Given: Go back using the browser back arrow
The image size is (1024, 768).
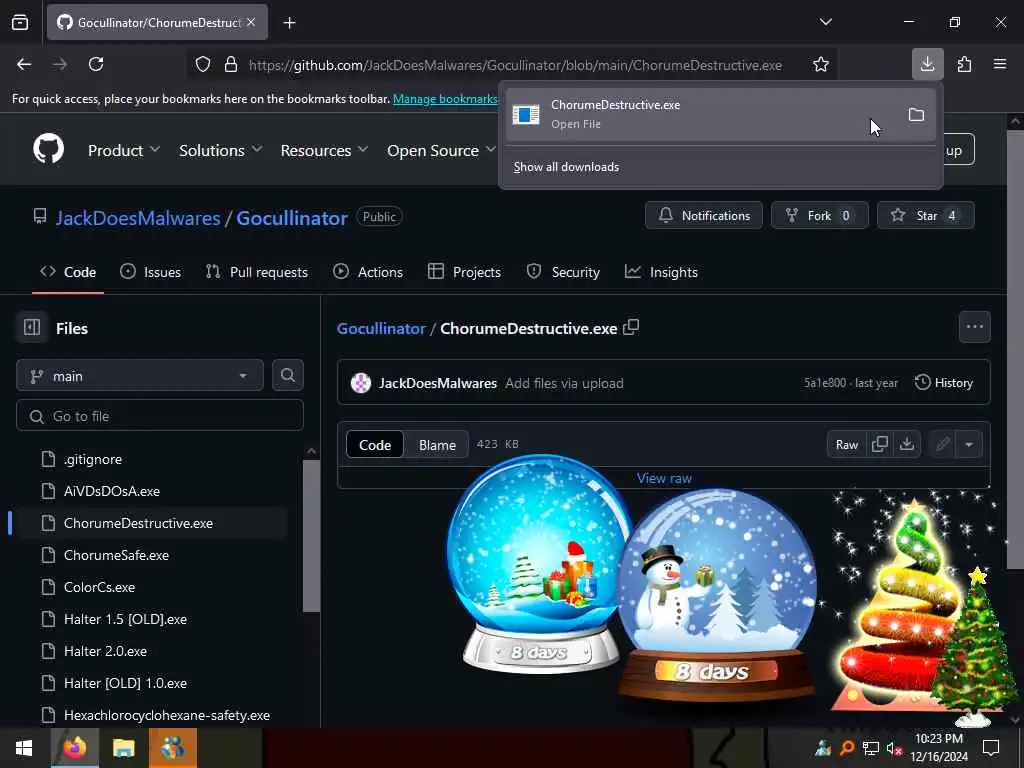Looking at the screenshot, I should pyautogui.click(x=24, y=64).
